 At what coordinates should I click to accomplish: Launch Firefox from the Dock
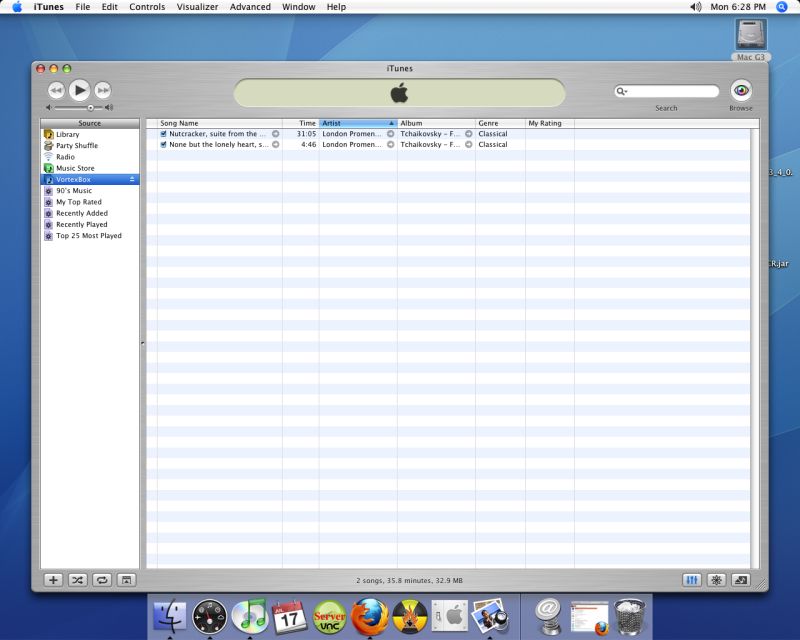(370, 617)
